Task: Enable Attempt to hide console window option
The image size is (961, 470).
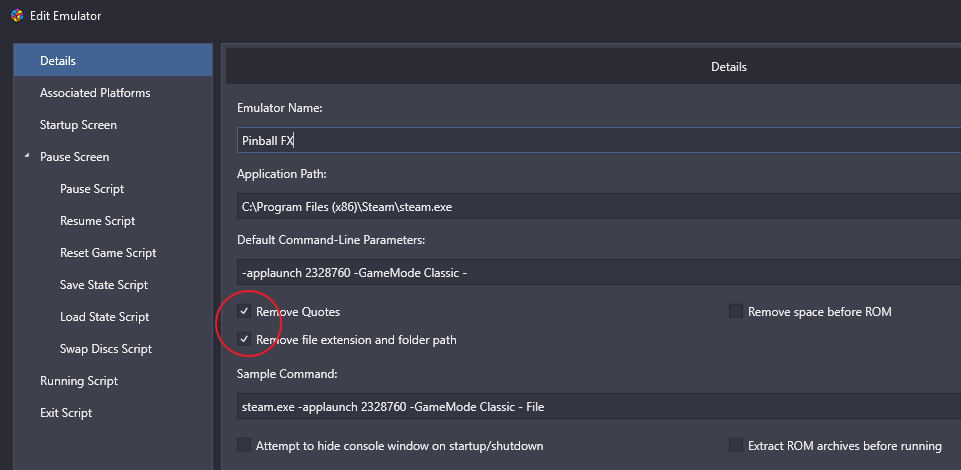Action: coord(244,445)
